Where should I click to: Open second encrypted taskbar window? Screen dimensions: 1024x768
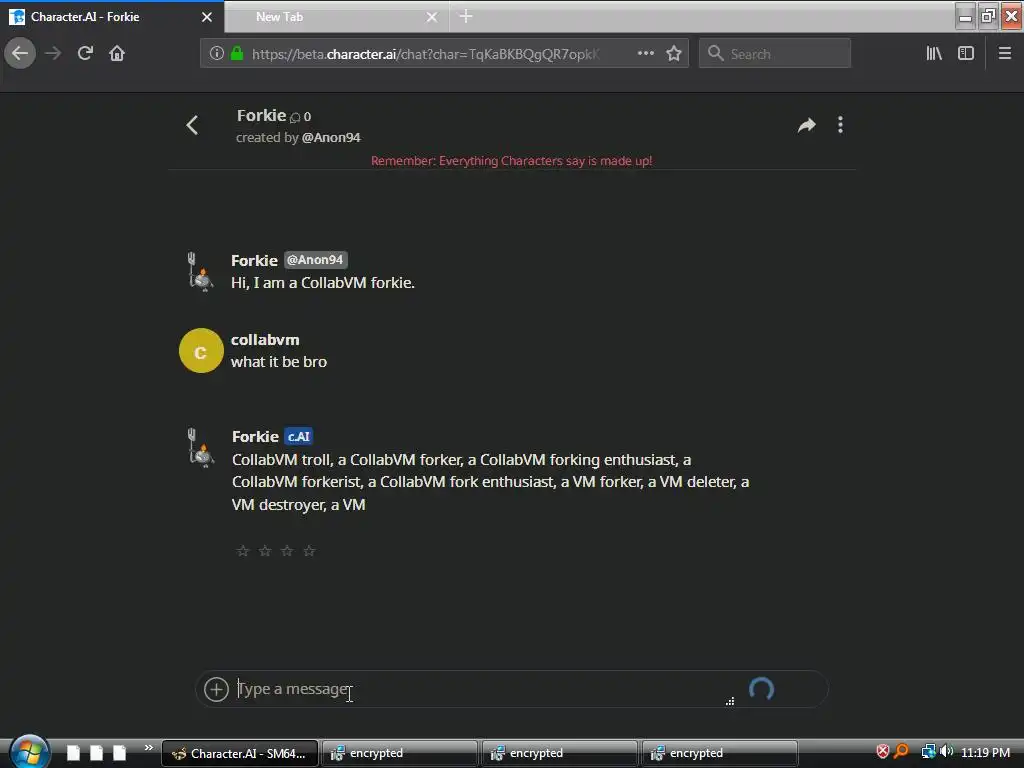pyautogui.click(x=559, y=754)
